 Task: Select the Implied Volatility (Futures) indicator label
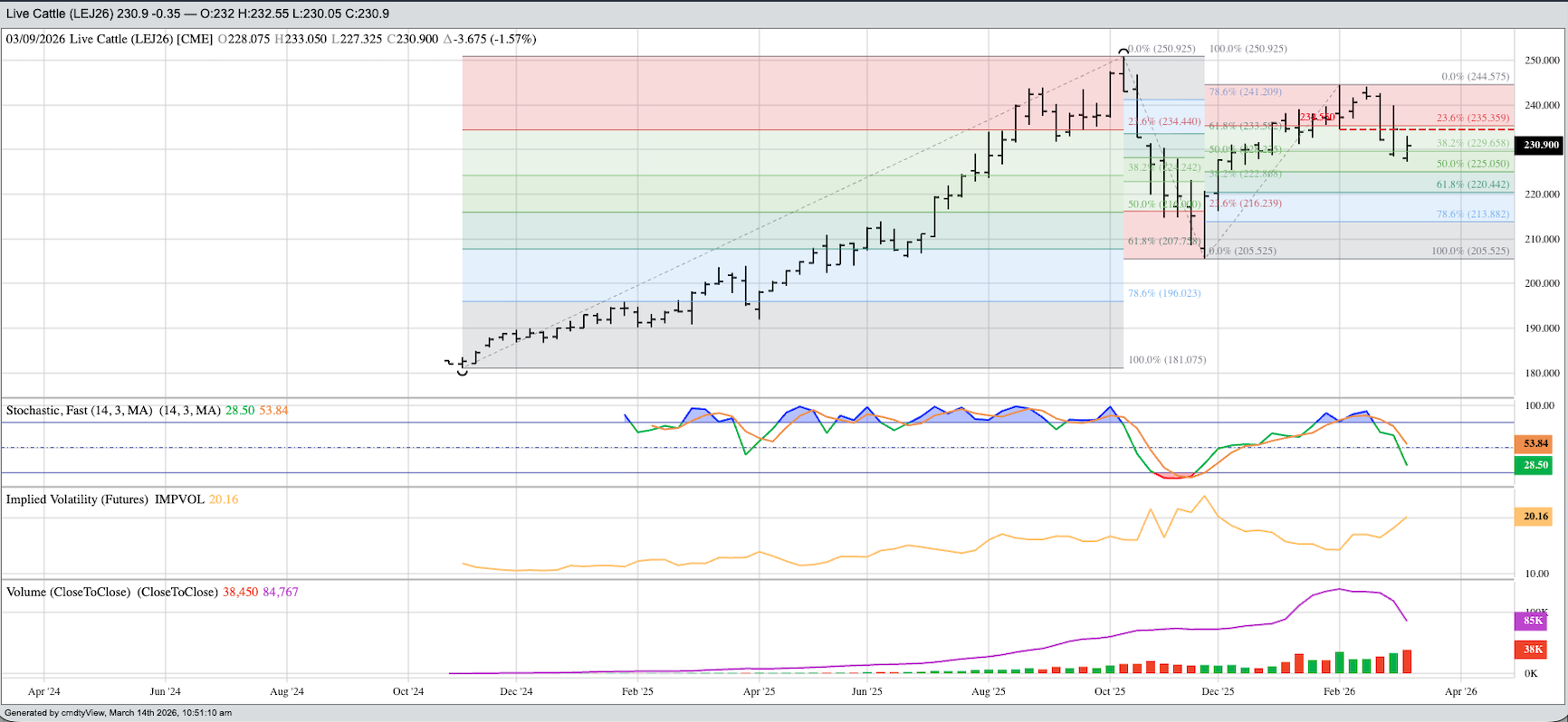[x=105, y=499]
